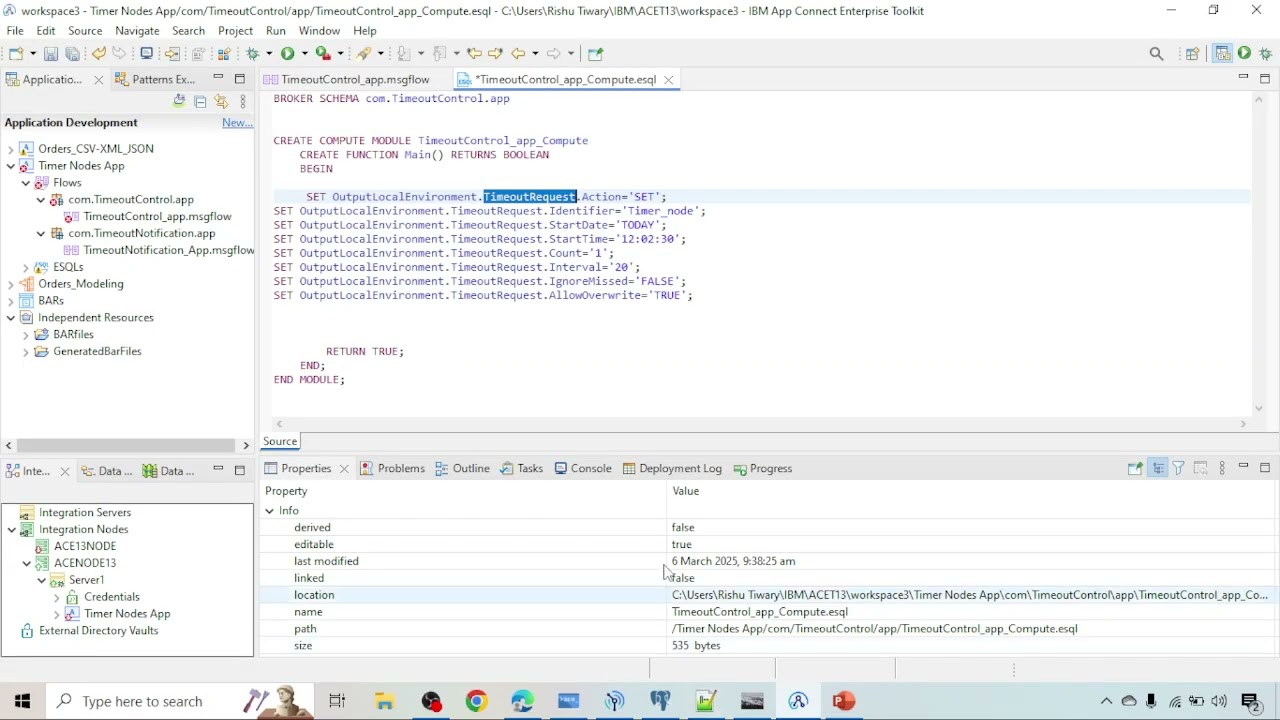Open the Window menu
The width and height of the screenshot is (1280, 720).
coord(319,31)
